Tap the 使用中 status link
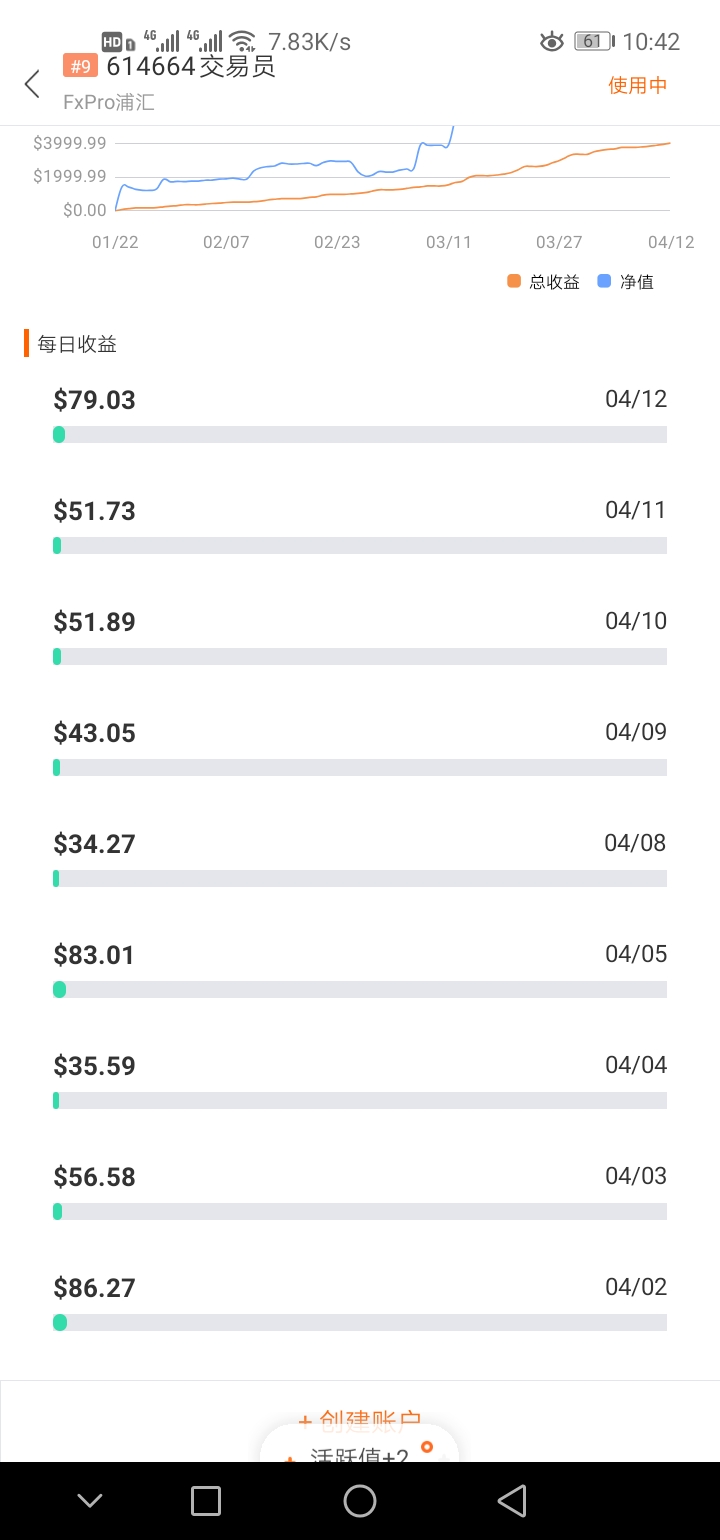The width and height of the screenshot is (720, 1540). point(638,85)
